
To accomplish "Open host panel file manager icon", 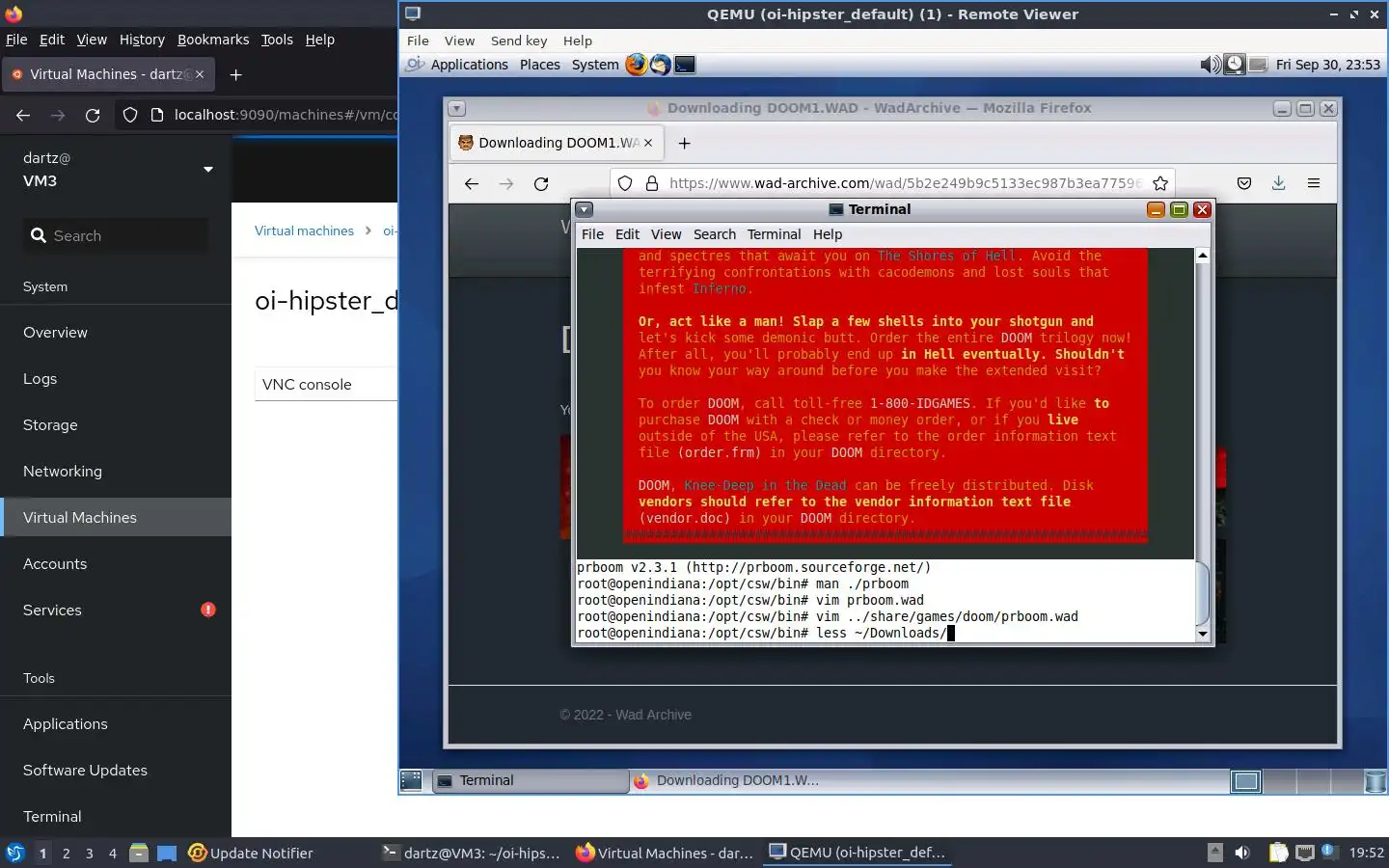I will 139,853.
